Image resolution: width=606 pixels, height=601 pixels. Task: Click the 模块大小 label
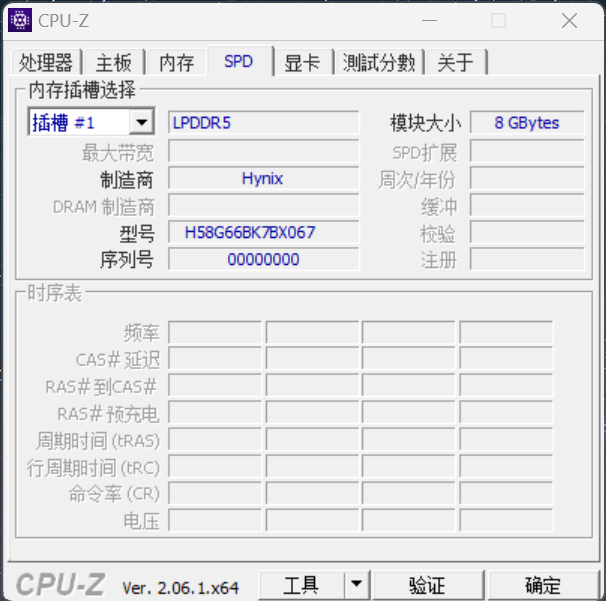(426, 123)
